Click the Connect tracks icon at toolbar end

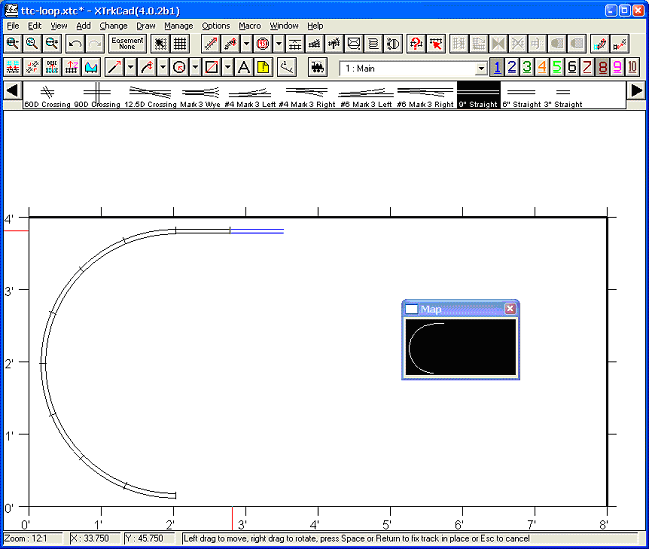coord(620,44)
